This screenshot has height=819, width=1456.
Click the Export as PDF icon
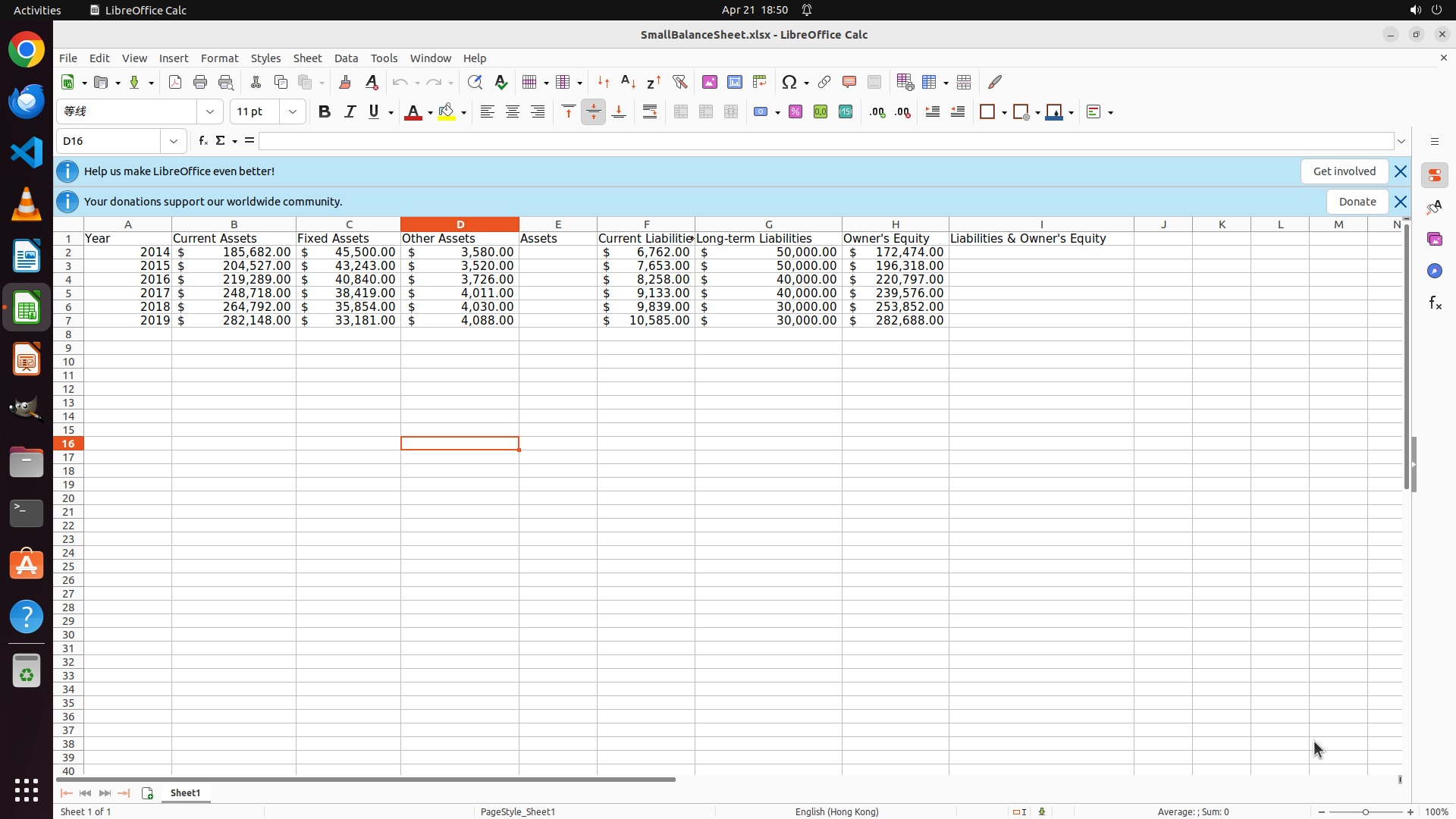click(x=175, y=82)
